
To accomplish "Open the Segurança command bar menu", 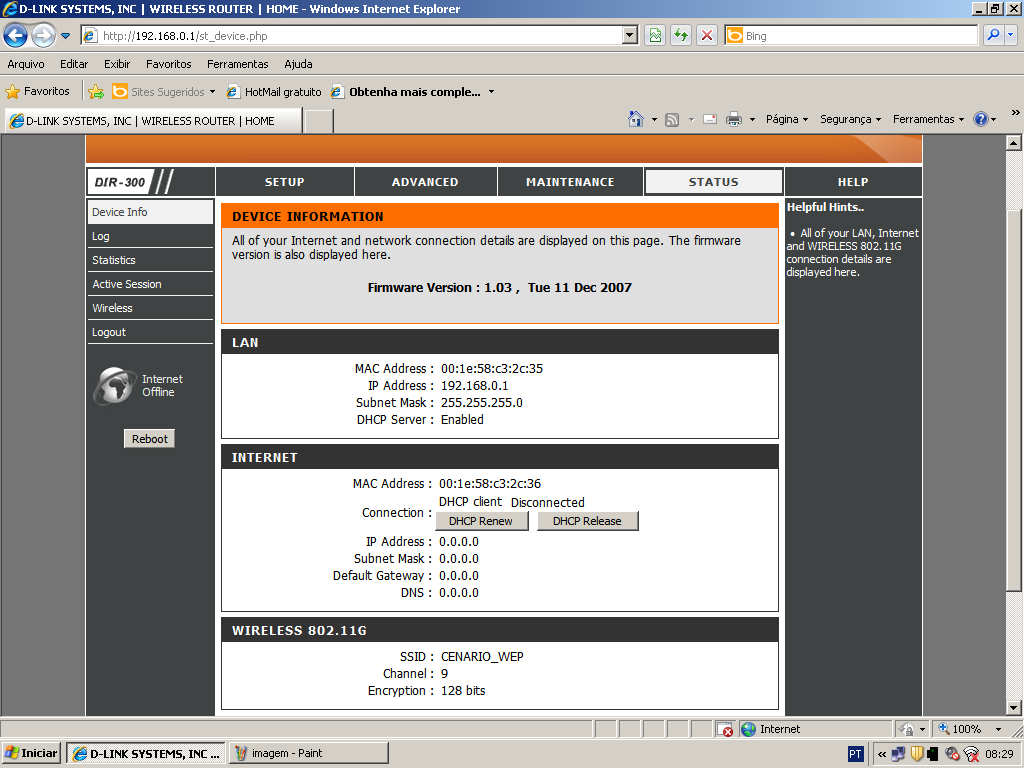I will pyautogui.click(x=850, y=119).
